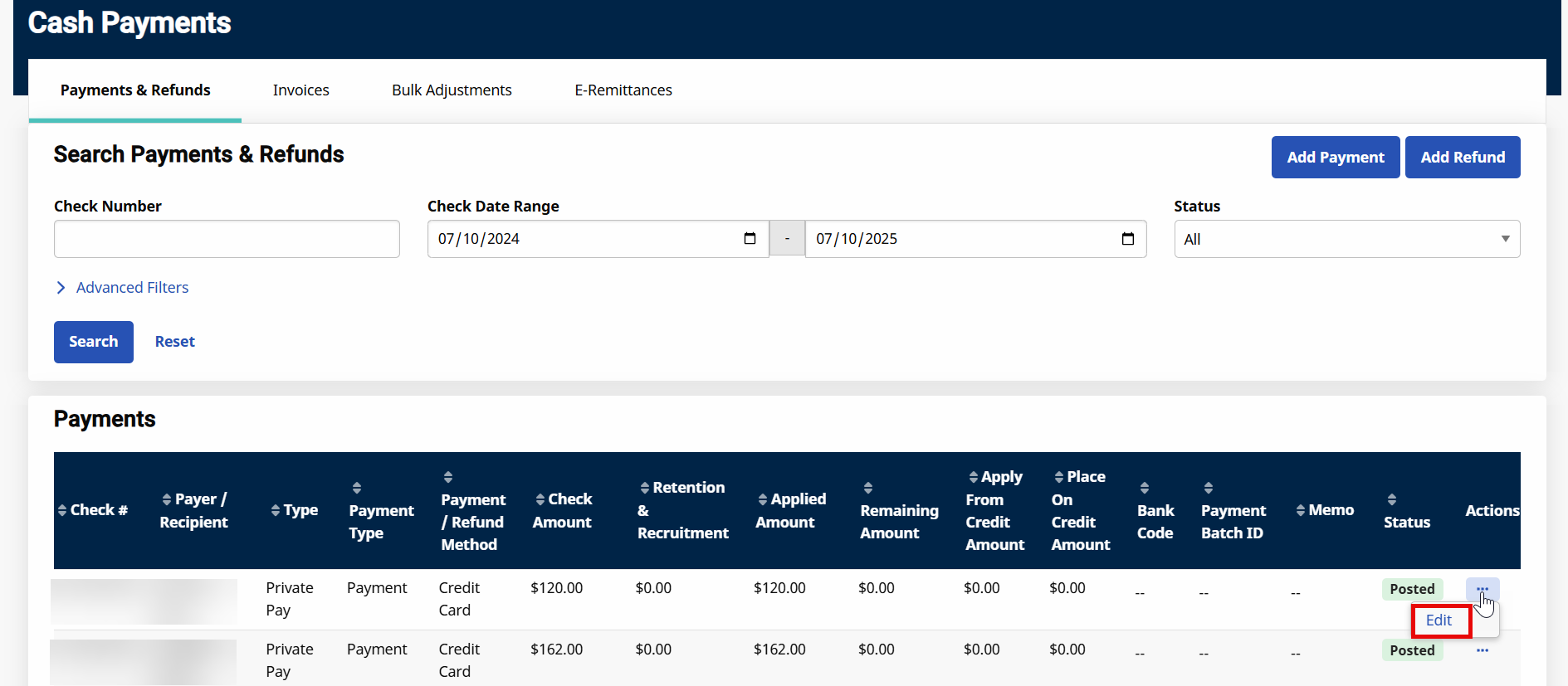The height and width of the screenshot is (686, 1568).
Task: Open calendar picker for start date 07/10/2024
Action: pyautogui.click(x=750, y=239)
